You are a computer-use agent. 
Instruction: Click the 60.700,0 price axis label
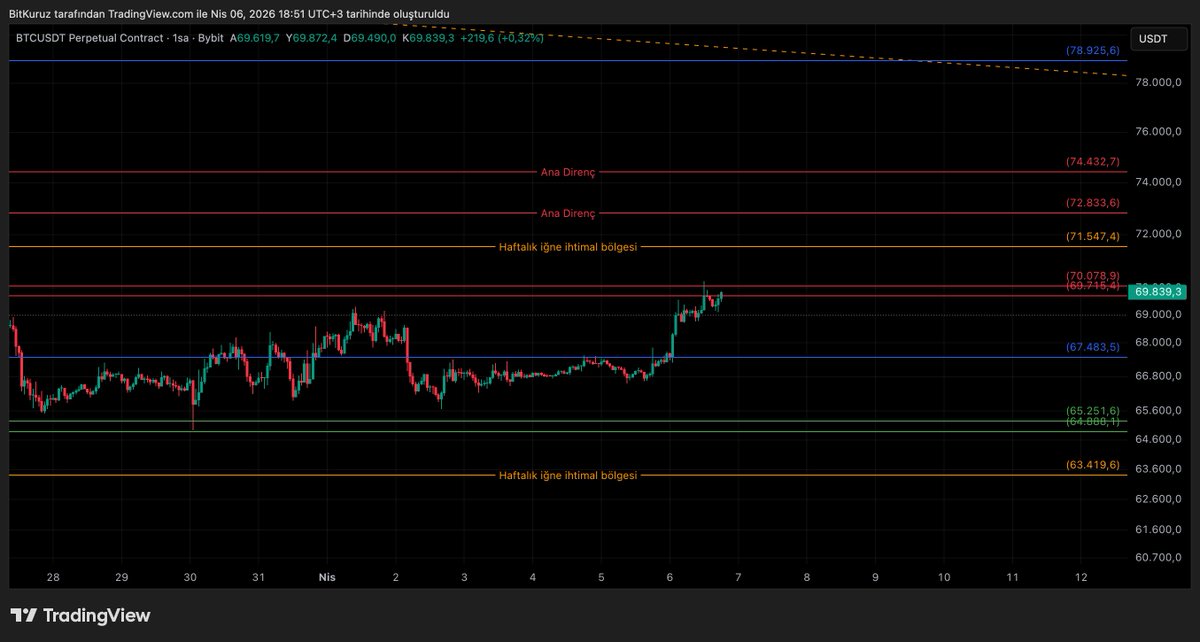pyautogui.click(x=1160, y=557)
